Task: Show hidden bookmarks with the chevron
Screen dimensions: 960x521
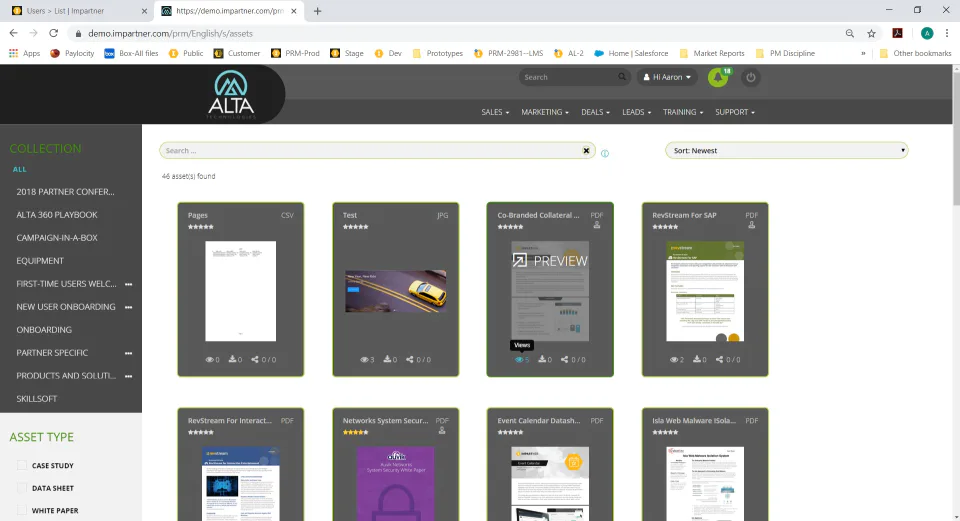Action: point(863,53)
